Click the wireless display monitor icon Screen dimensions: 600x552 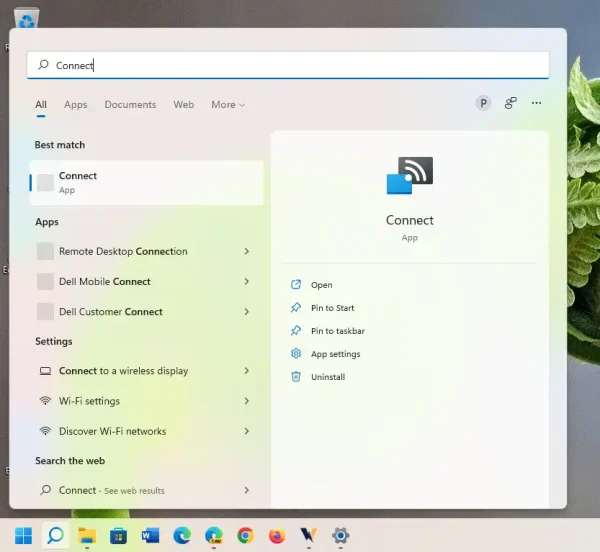pos(45,371)
